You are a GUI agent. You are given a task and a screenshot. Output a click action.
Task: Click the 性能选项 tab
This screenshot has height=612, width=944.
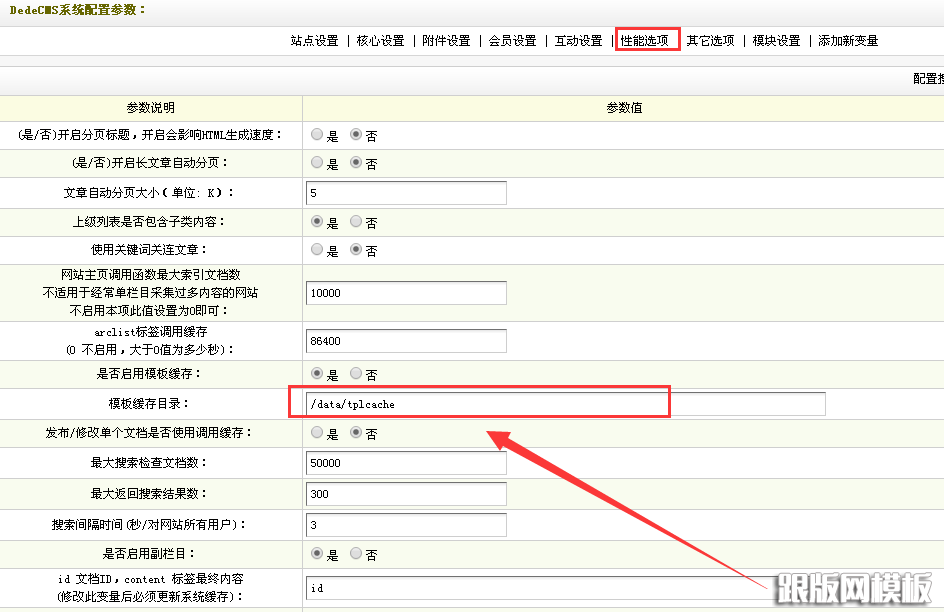[x=645, y=41]
